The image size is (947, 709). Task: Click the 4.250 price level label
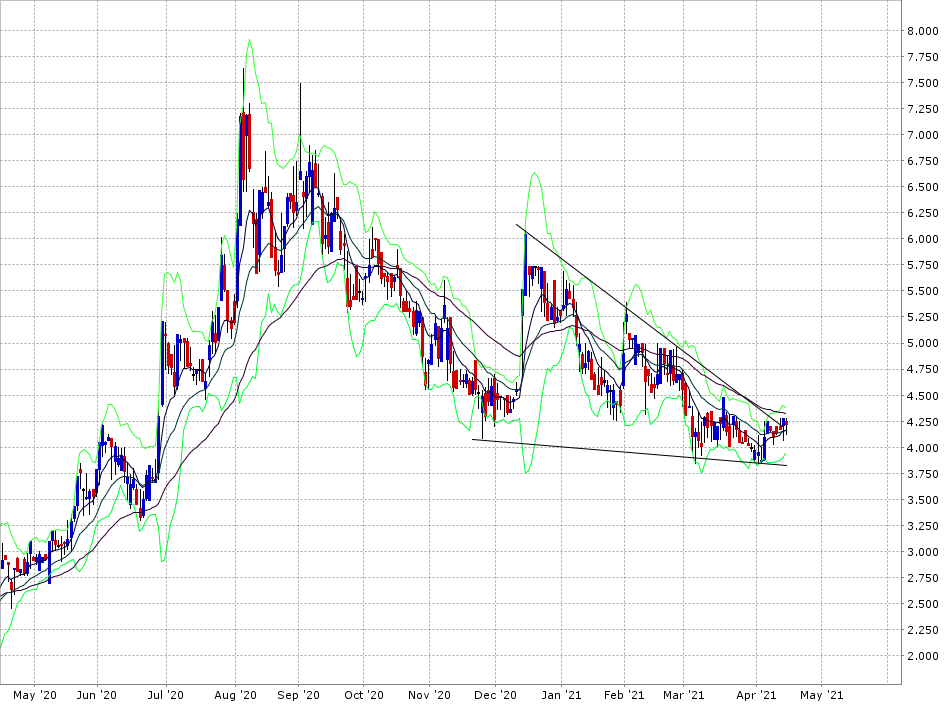(x=921, y=421)
